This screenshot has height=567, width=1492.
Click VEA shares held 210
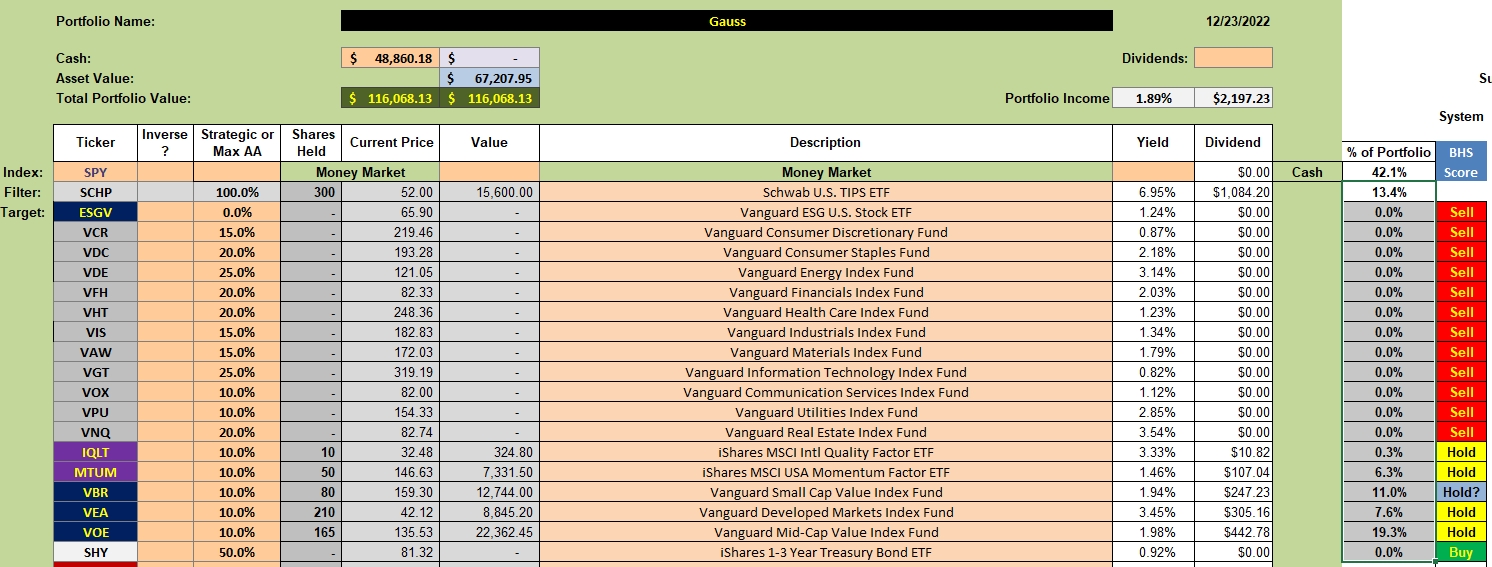pos(311,512)
